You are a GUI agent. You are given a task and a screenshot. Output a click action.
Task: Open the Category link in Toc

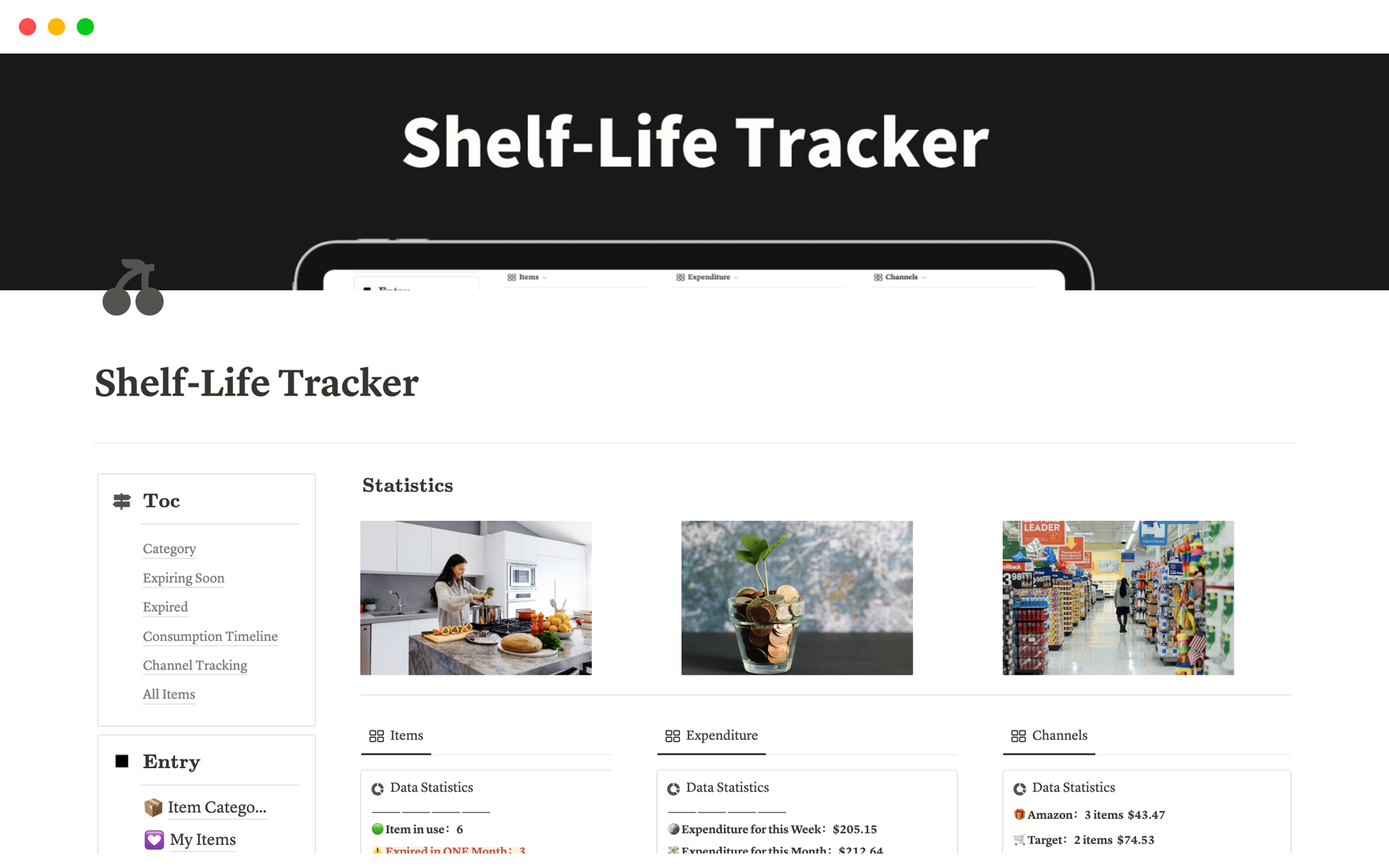point(170,548)
